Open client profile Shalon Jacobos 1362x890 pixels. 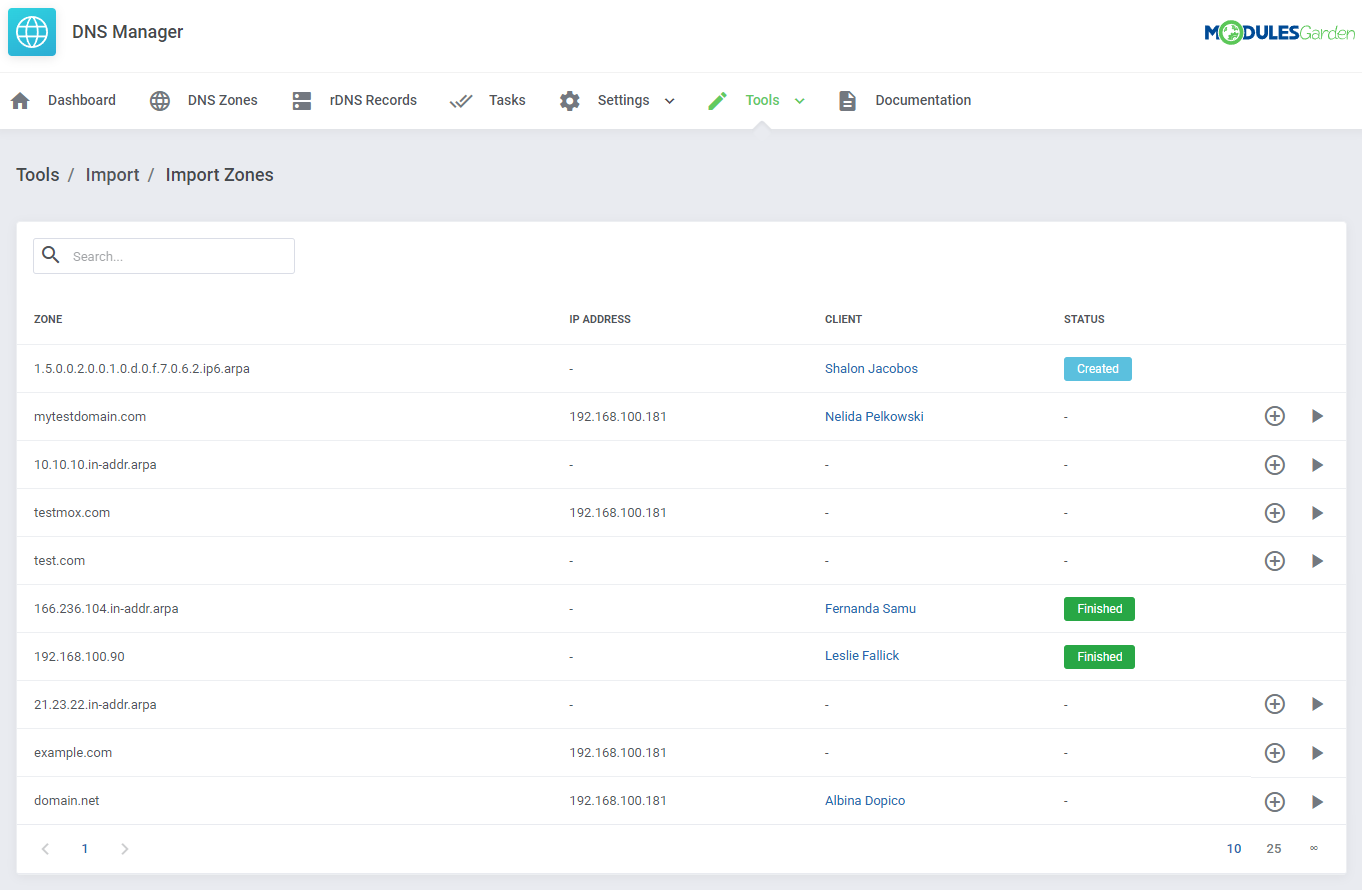coord(871,368)
